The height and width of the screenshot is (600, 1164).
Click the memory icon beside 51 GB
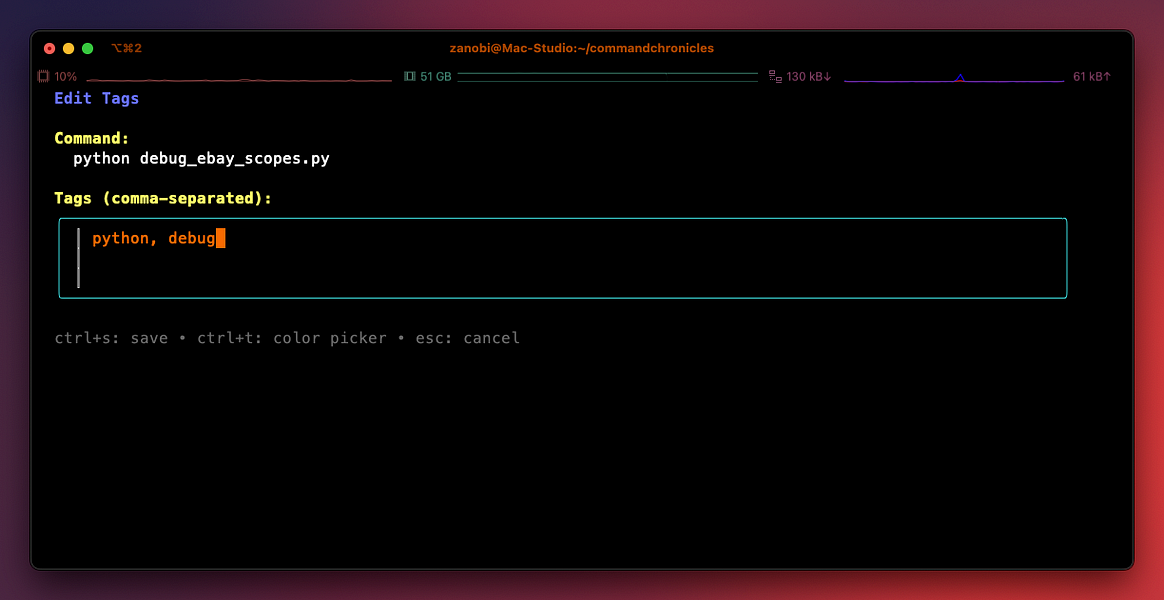409,76
